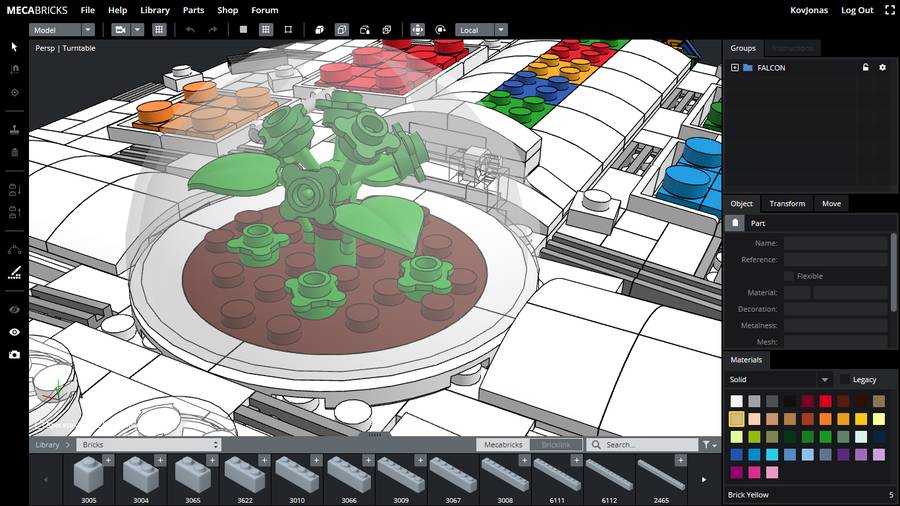The image size is (900, 506).
Task: Open the Model mode dropdown
Action: click(61, 30)
